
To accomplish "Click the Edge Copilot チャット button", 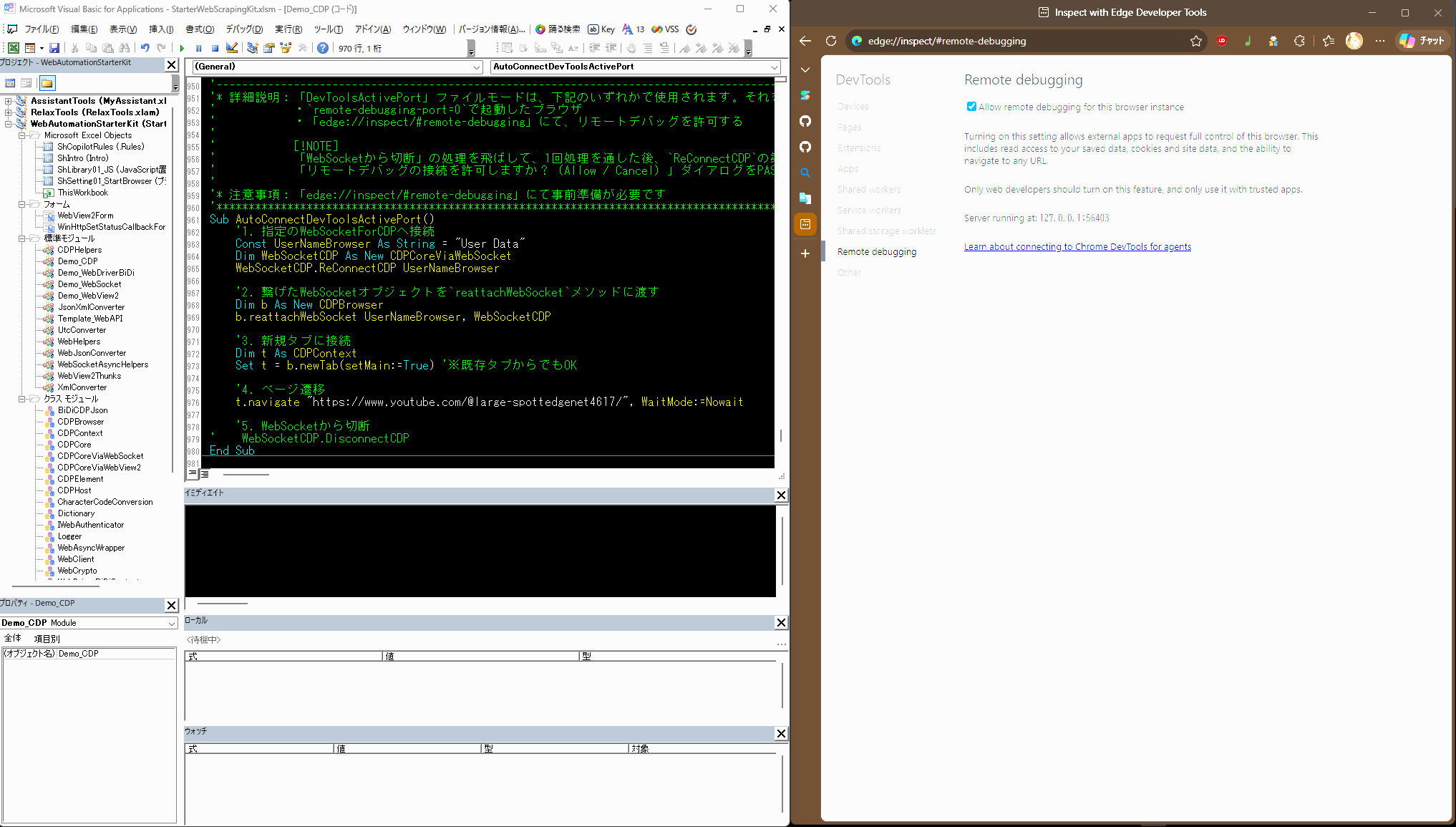I will point(1423,41).
